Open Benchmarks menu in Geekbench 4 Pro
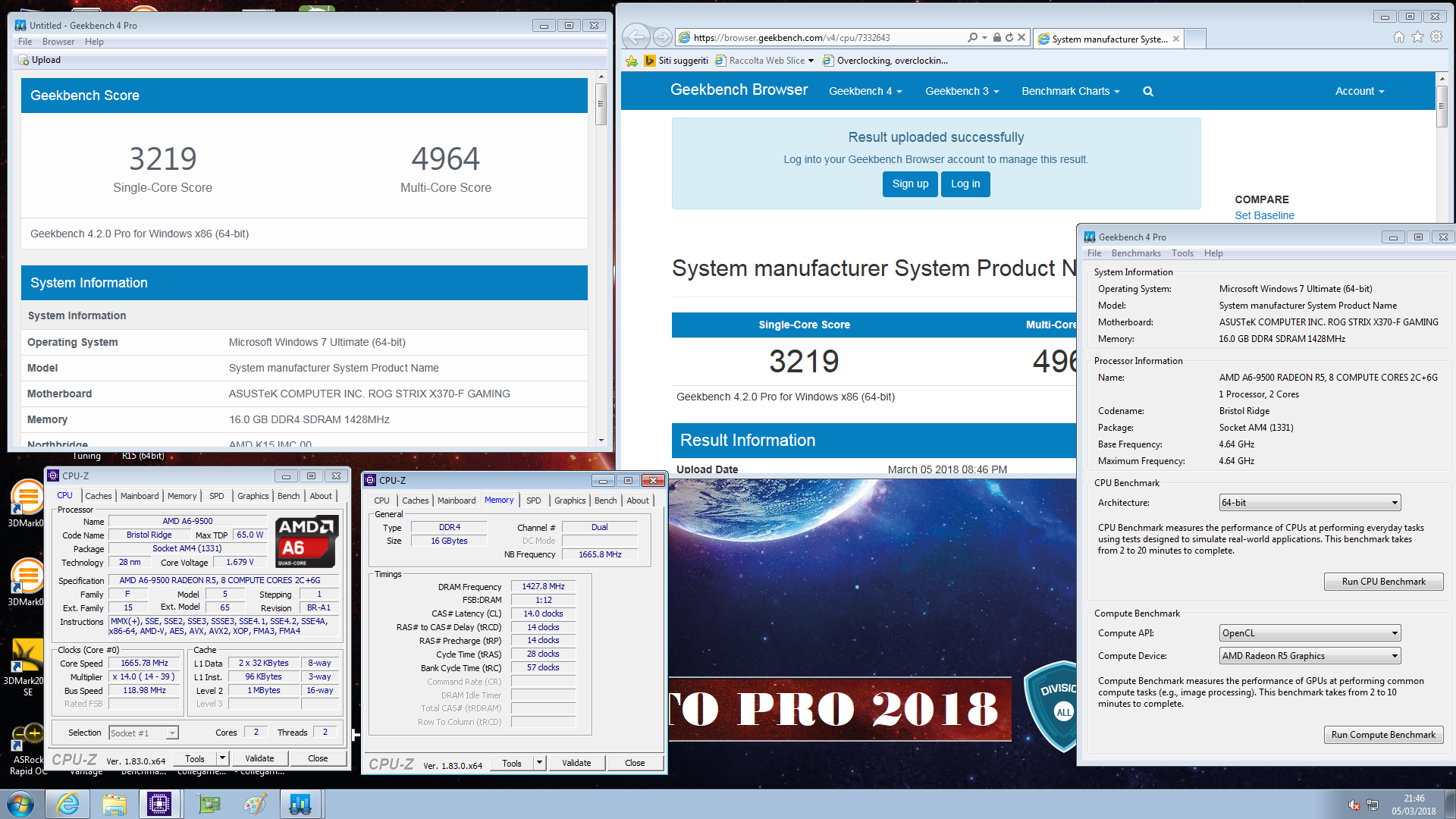 (1136, 253)
